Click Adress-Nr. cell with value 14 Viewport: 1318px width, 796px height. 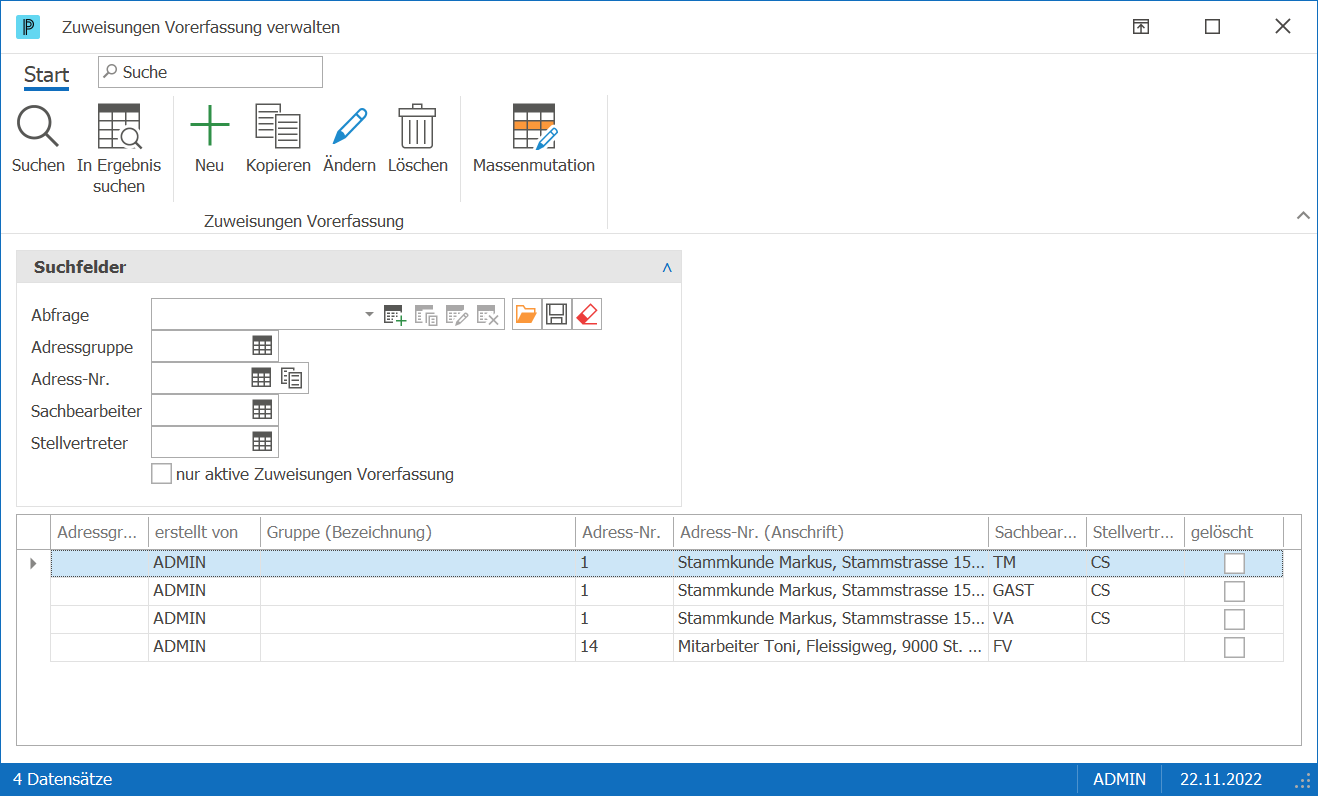[624, 647]
